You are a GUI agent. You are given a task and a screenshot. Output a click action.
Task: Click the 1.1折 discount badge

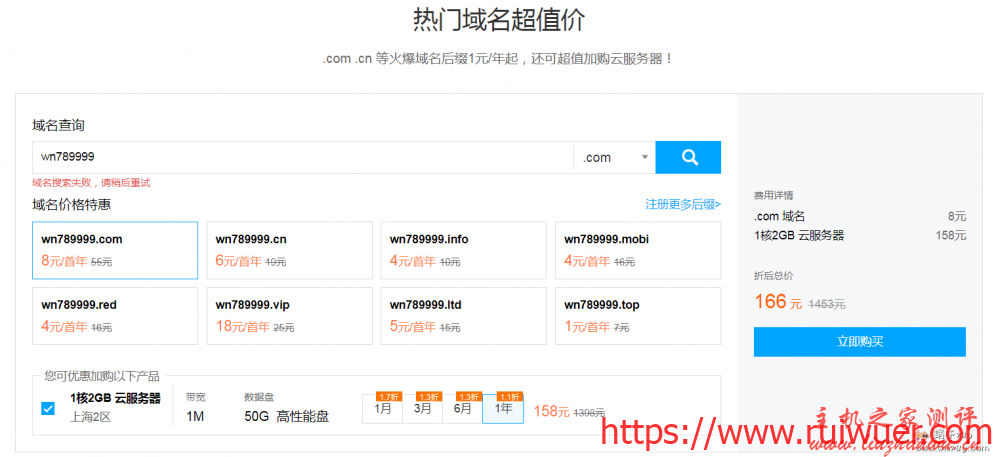pos(509,396)
